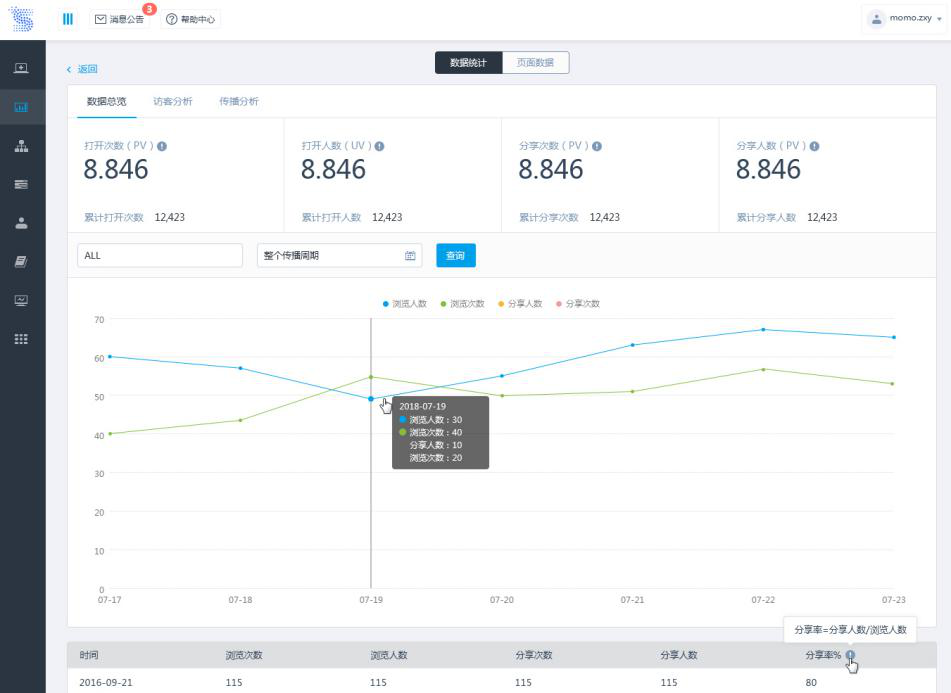The height and width of the screenshot is (693, 951).
Task: Switch to the 页面数据 view
Action: 535,63
